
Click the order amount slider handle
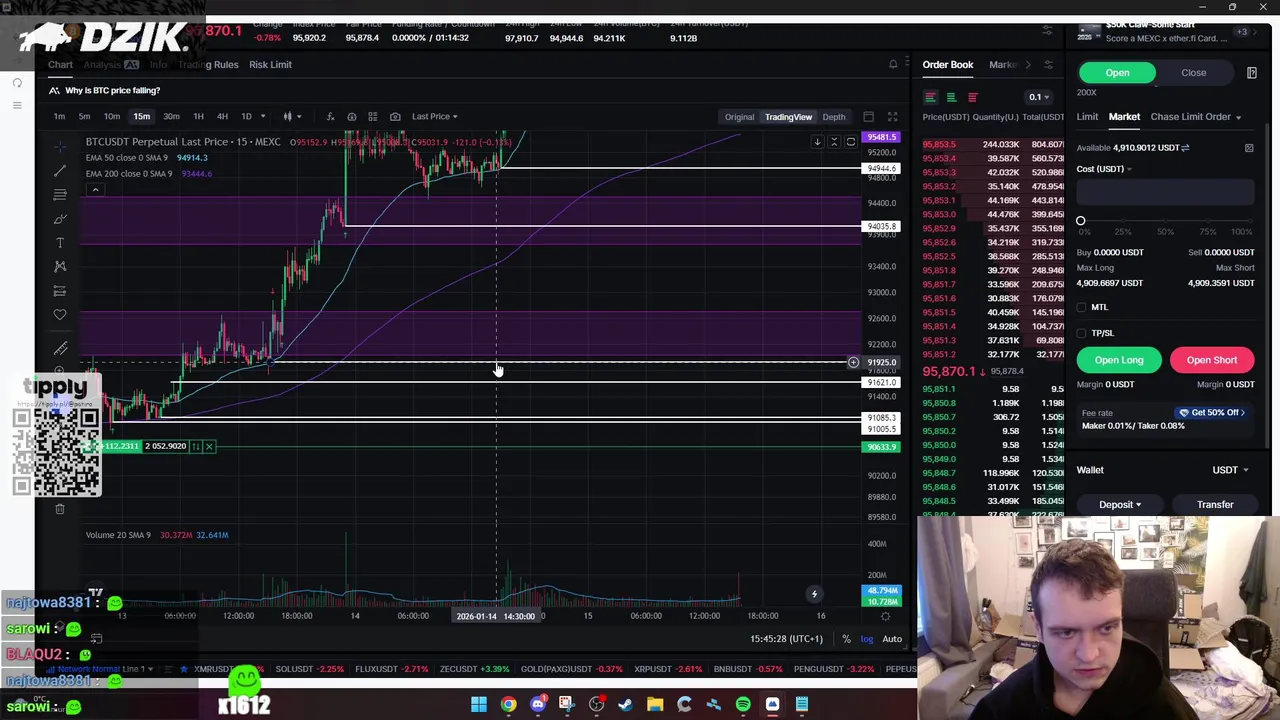click(1080, 221)
